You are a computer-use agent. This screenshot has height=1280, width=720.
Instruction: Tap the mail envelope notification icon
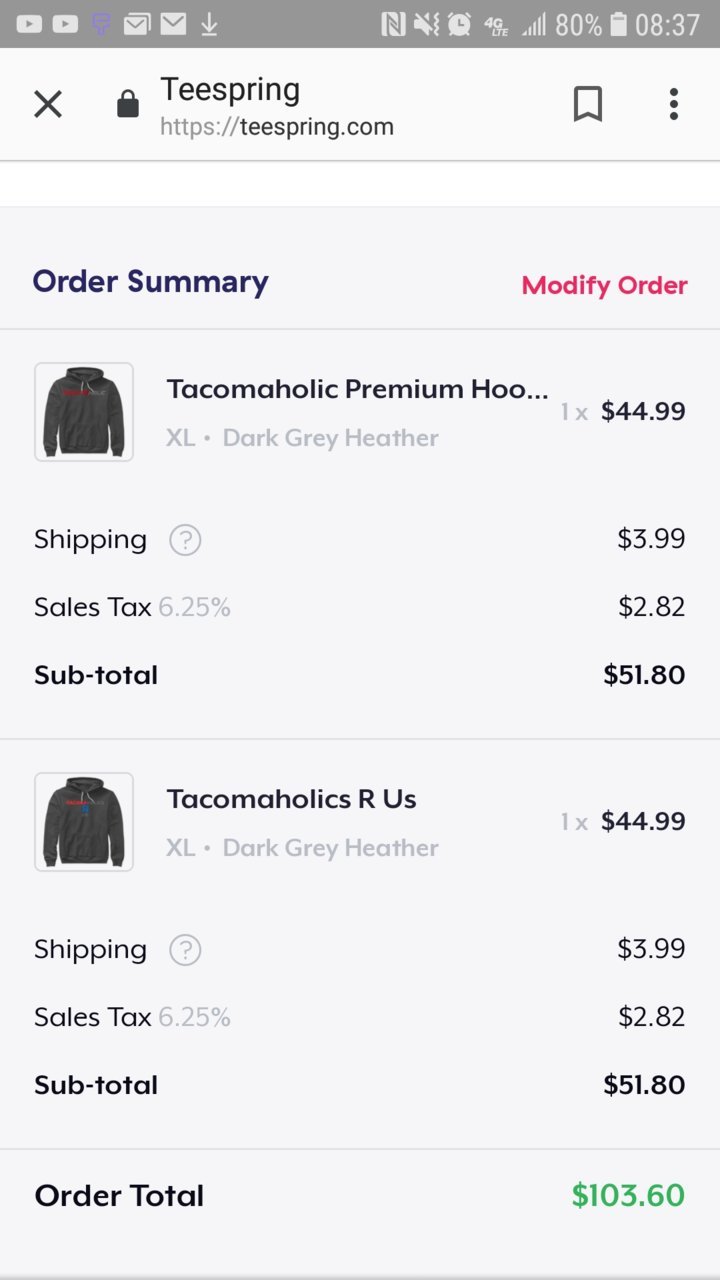click(173, 23)
